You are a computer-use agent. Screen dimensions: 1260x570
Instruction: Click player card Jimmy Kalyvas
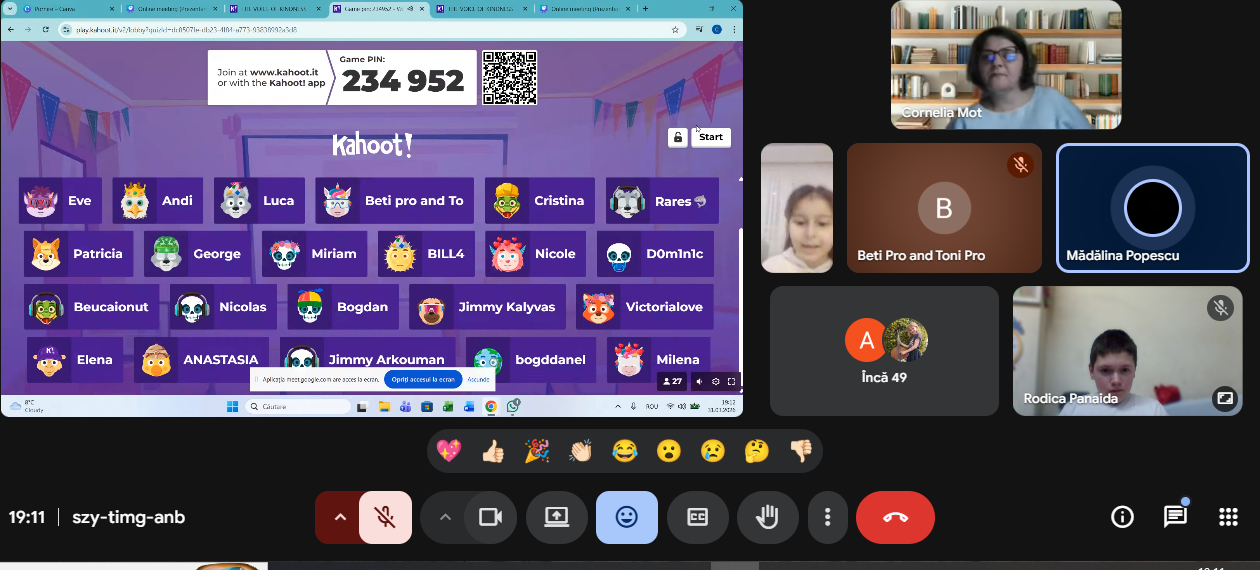pyautogui.click(x=487, y=307)
